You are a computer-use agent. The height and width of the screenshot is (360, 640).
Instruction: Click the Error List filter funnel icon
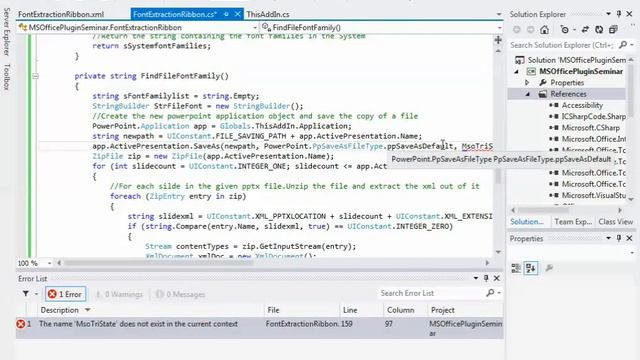pyautogui.click(x=26, y=293)
